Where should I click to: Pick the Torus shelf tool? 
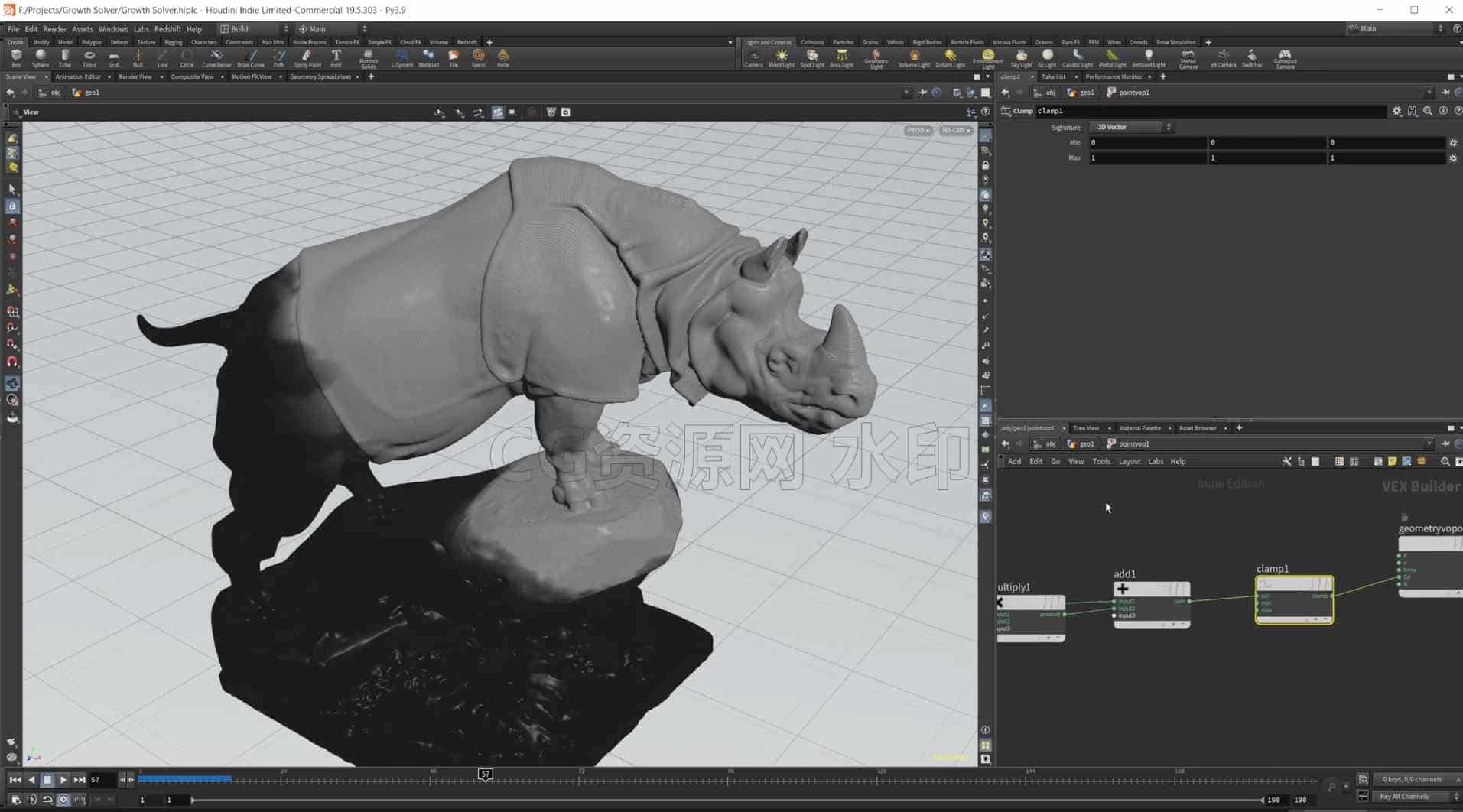[89, 58]
